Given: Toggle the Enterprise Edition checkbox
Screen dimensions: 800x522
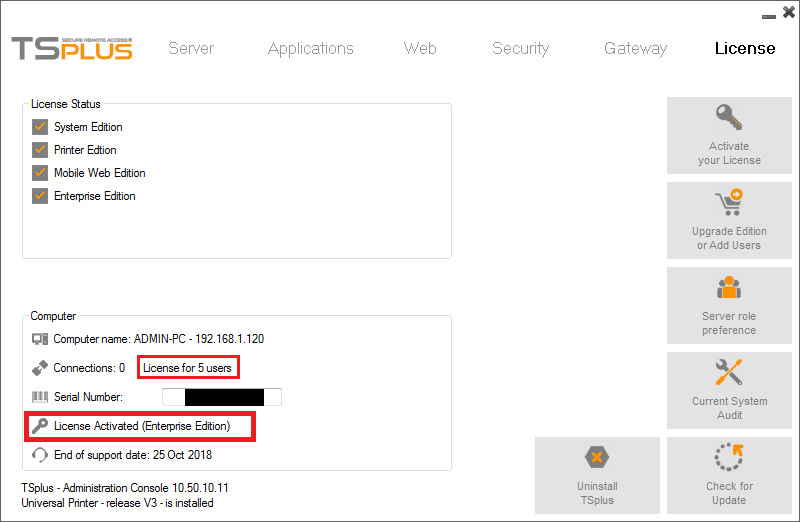Looking at the screenshot, I should (x=40, y=195).
